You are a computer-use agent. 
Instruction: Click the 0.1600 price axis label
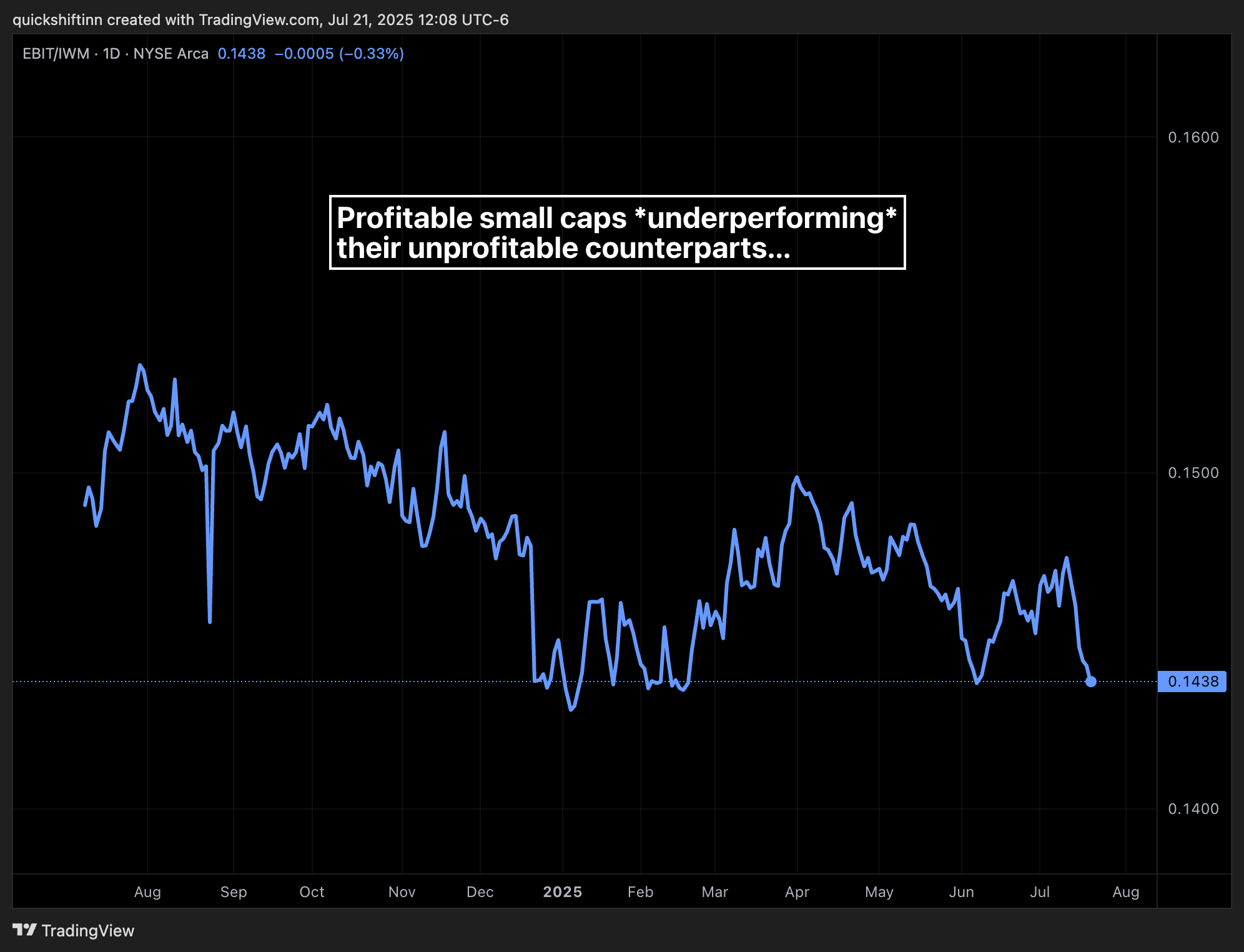(x=1193, y=137)
